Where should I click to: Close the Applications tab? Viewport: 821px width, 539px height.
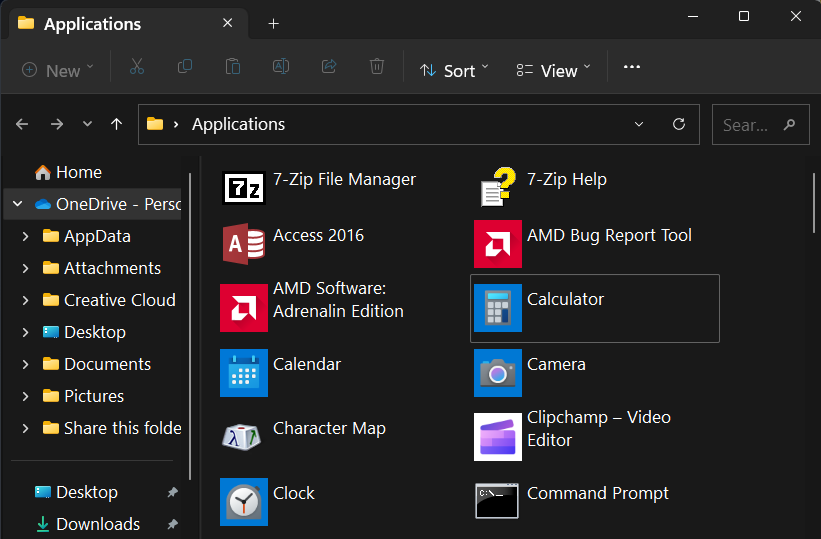coord(227,23)
